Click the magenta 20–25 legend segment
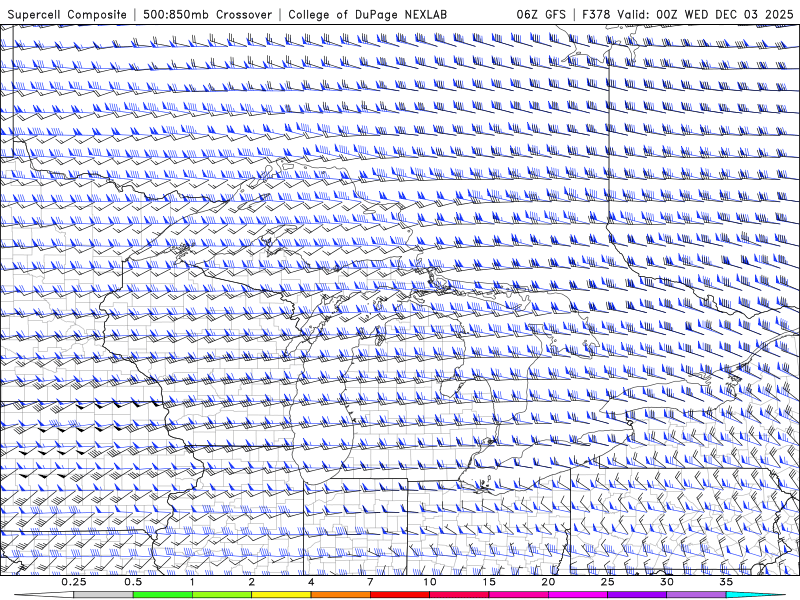The height and width of the screenshot is (600, 800). click(578, 595)
